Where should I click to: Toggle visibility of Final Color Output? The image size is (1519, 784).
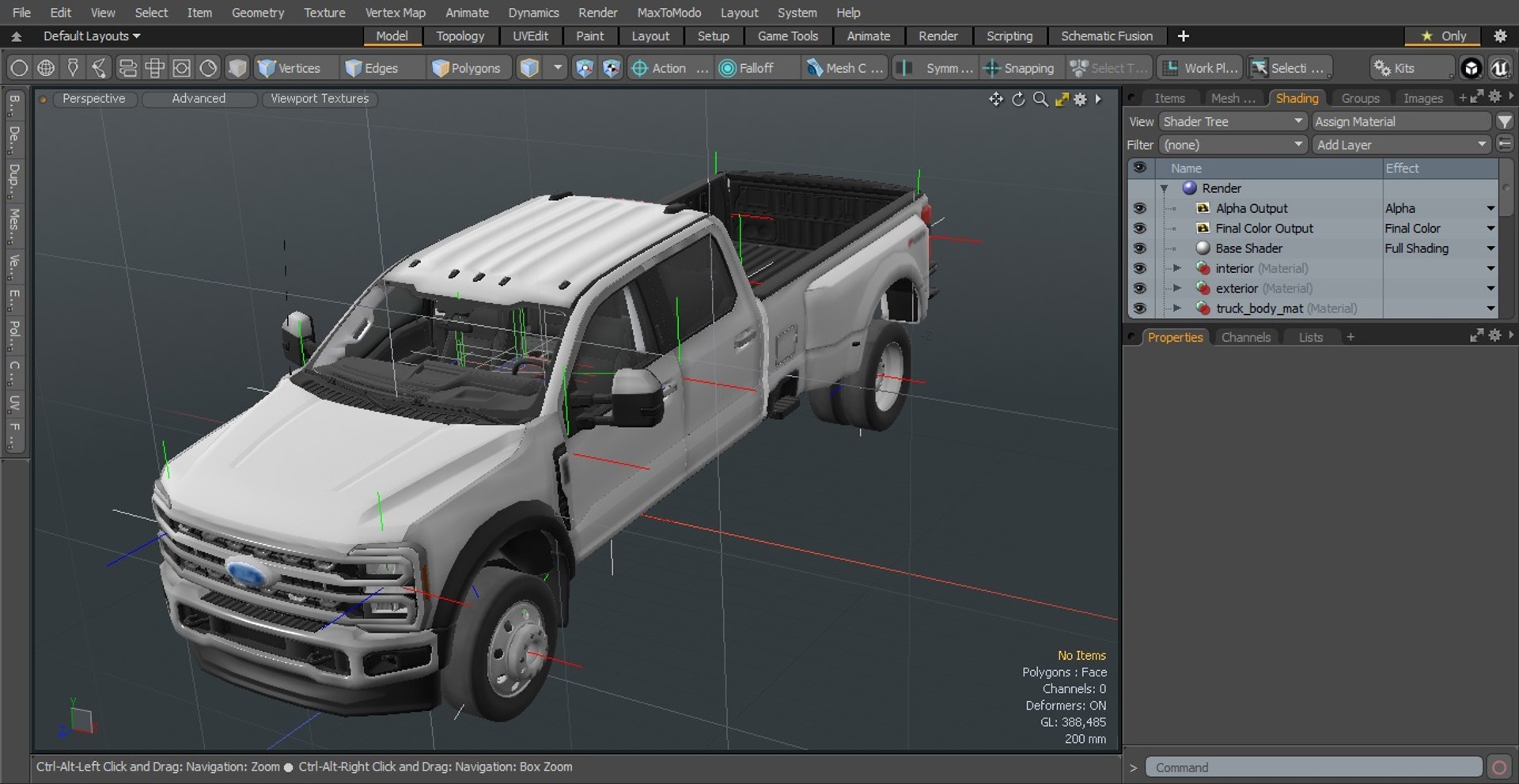point(1139,228)
